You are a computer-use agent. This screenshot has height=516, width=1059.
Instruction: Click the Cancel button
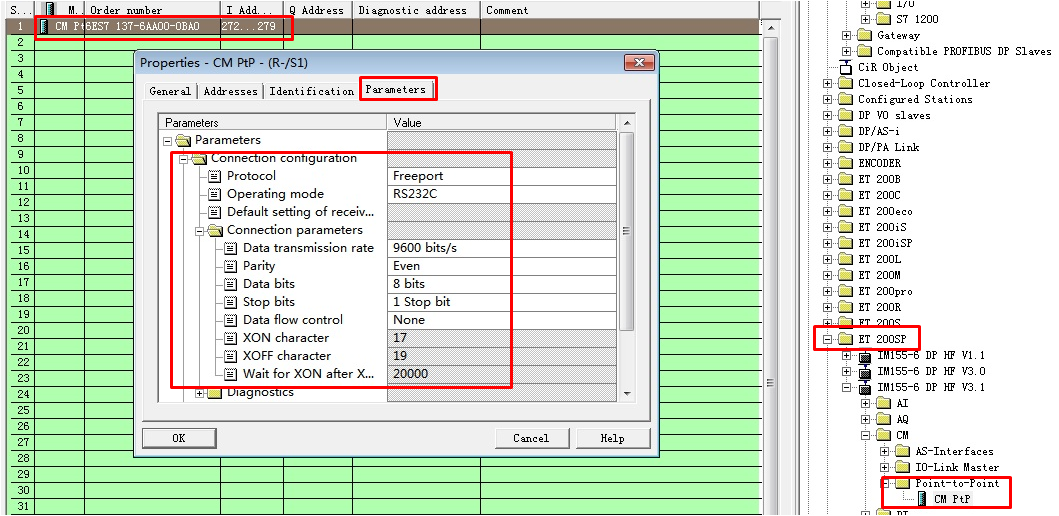click(531, 438)
